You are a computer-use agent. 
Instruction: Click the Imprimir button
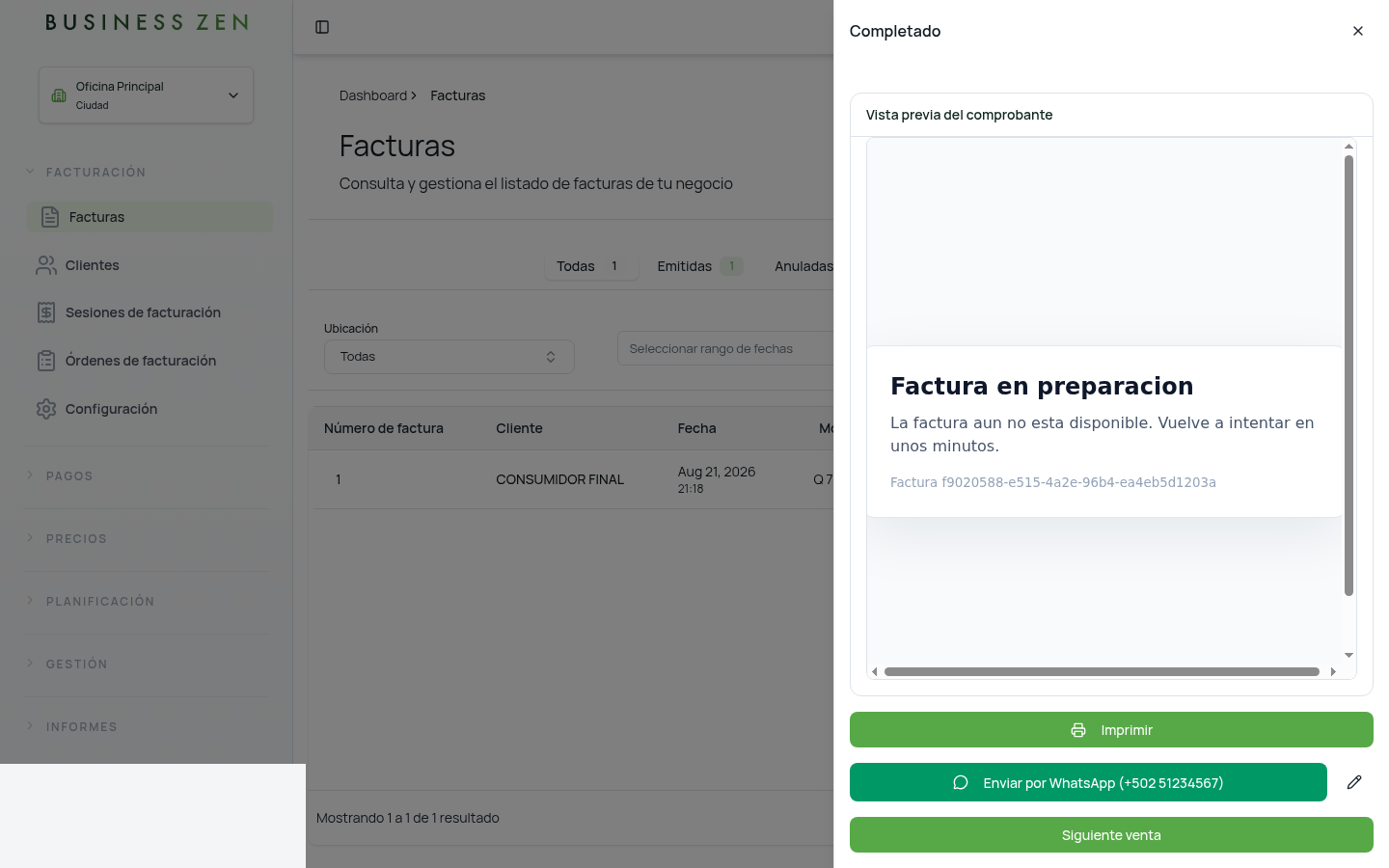[x=1111, y=730]
